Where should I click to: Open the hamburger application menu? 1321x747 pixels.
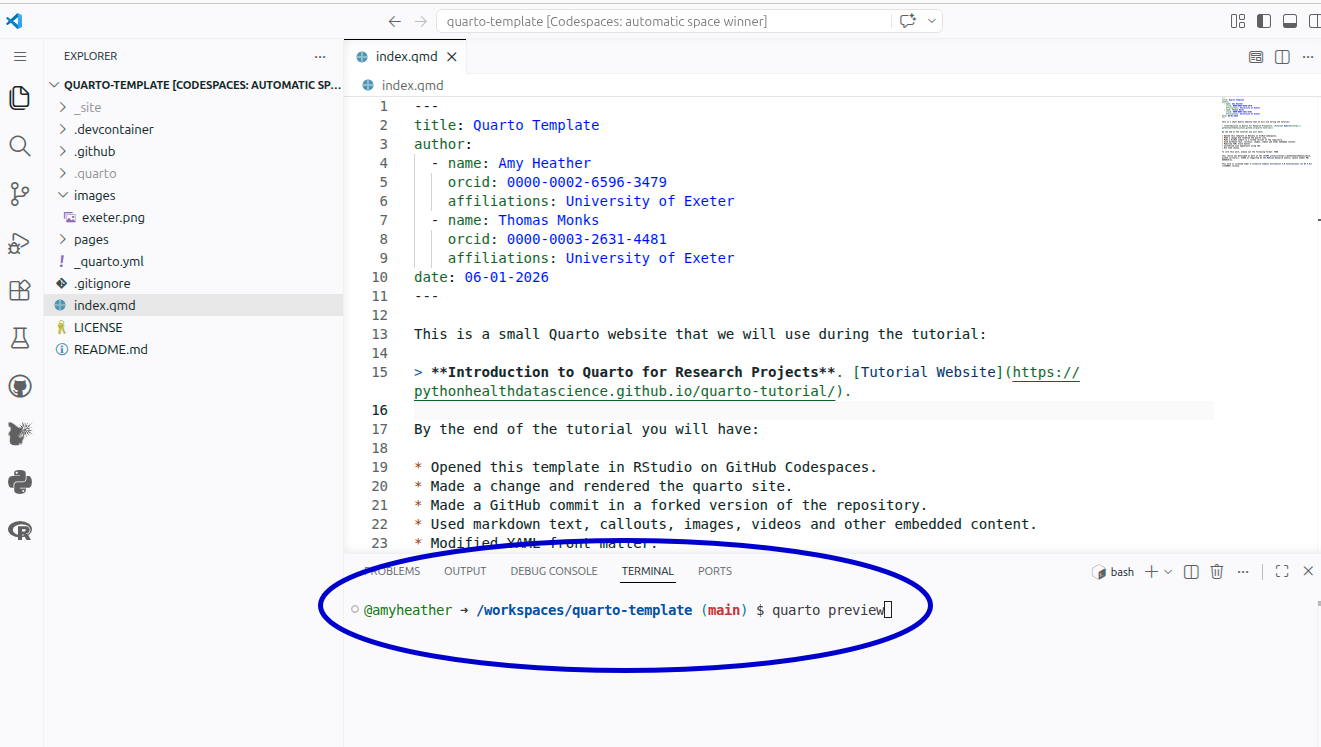point(20,57)
